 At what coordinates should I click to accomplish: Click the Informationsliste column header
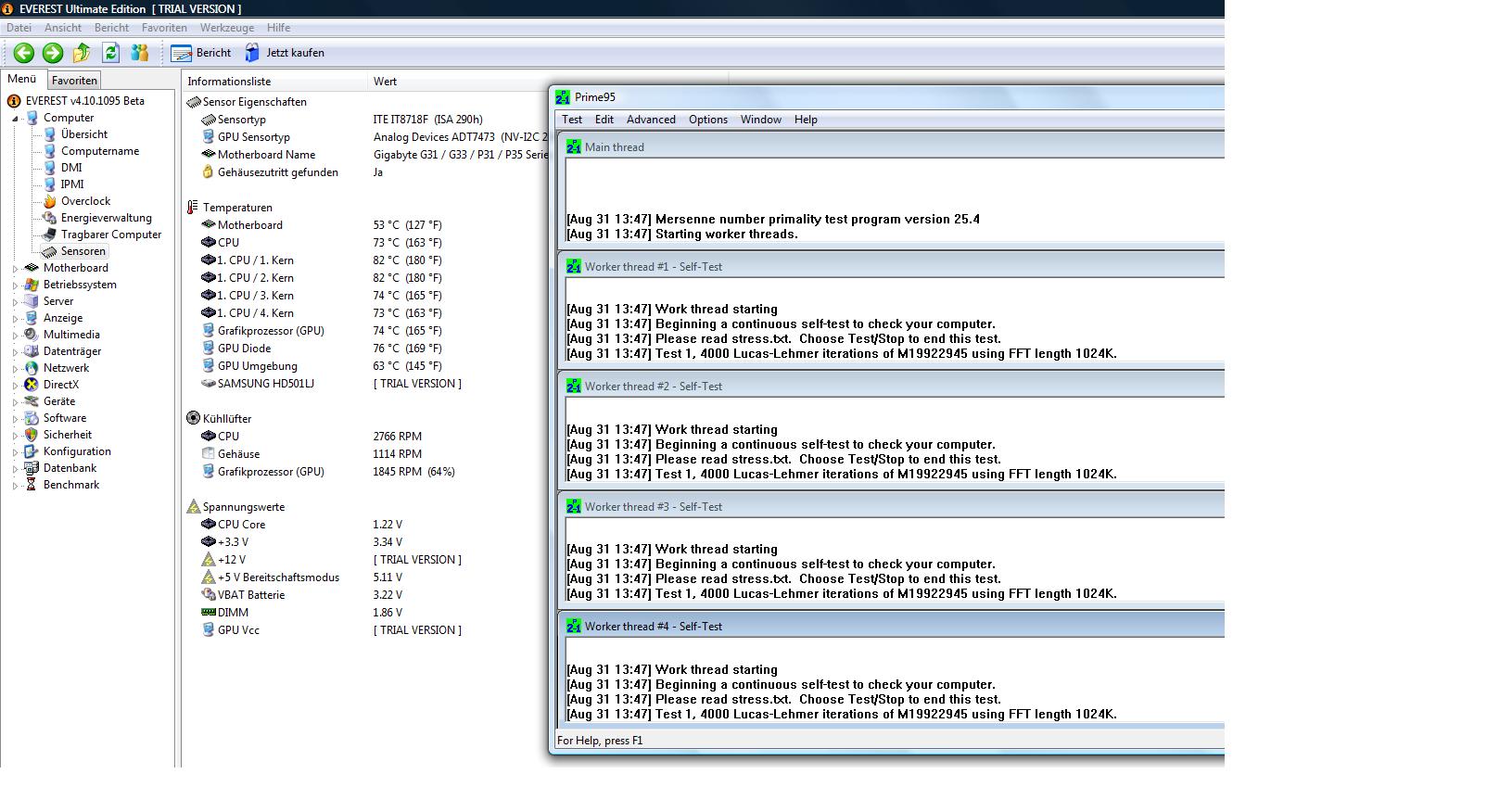coord(274,82)
